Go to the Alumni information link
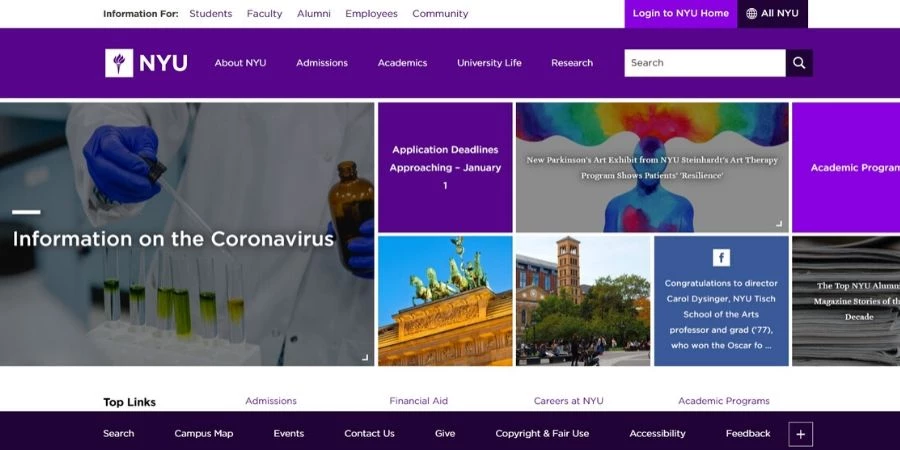The height and width of the screenshot is (450, 900). (313, 14)
